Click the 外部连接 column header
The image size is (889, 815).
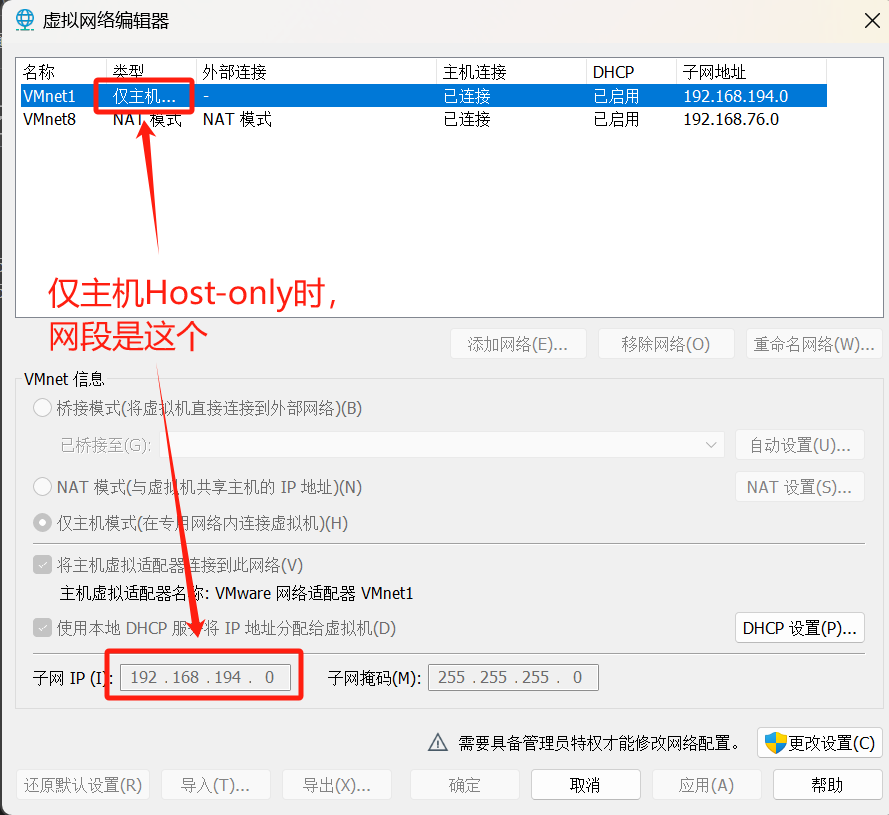tap(316, 71)
